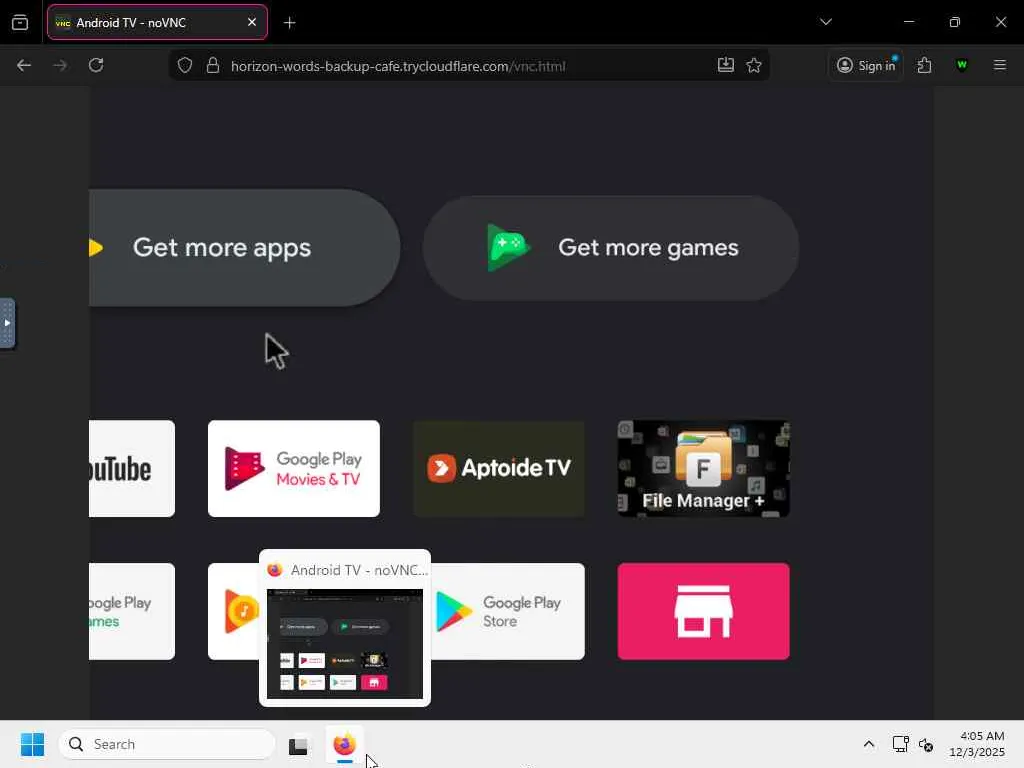The height and width of the screenshot is (768, 1024).
Task: Launch File Manager + app
Action: coord(703,469)
